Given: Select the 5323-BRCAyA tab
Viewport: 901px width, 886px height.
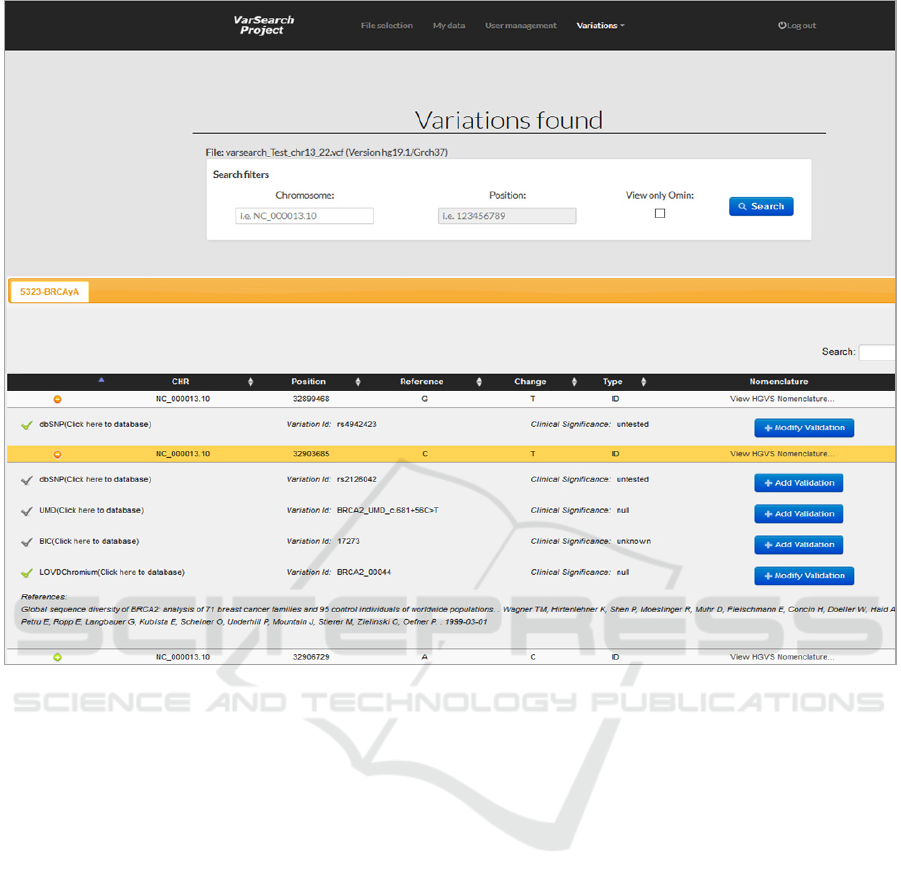Looking at the screenshot, I should click(49, 291).
